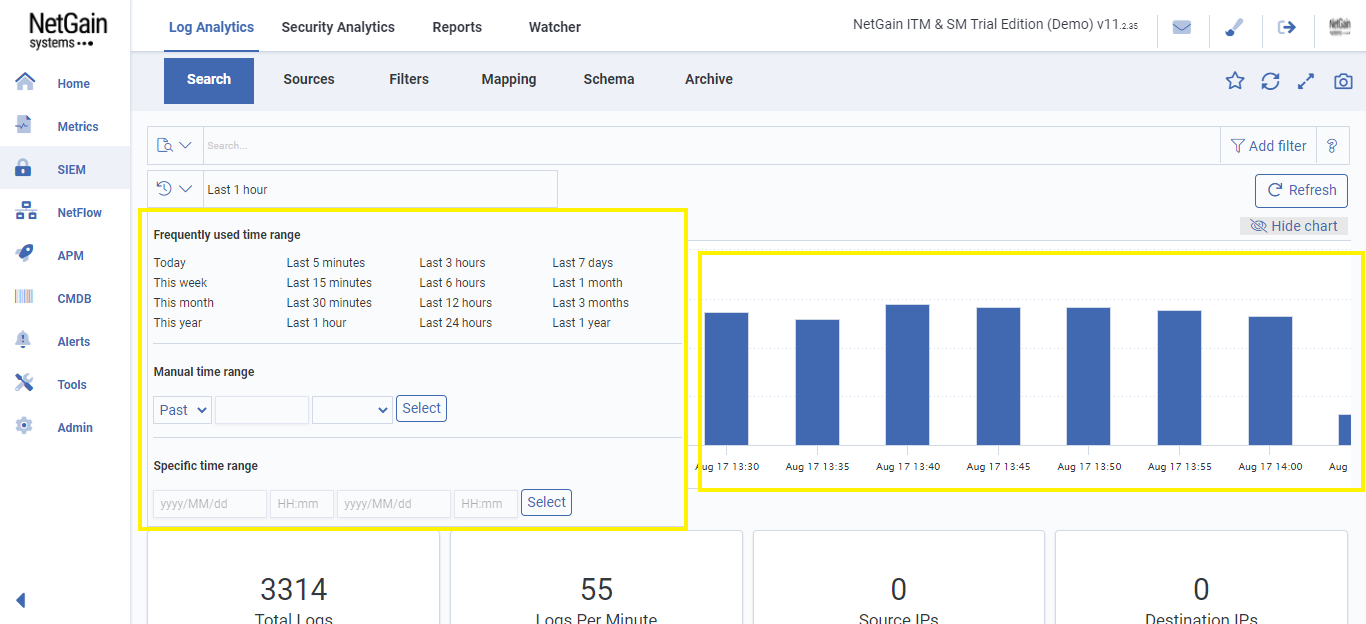The image size is (1366, 624).
Task: Open the Schema sub-tab
Action: [609, 79]
